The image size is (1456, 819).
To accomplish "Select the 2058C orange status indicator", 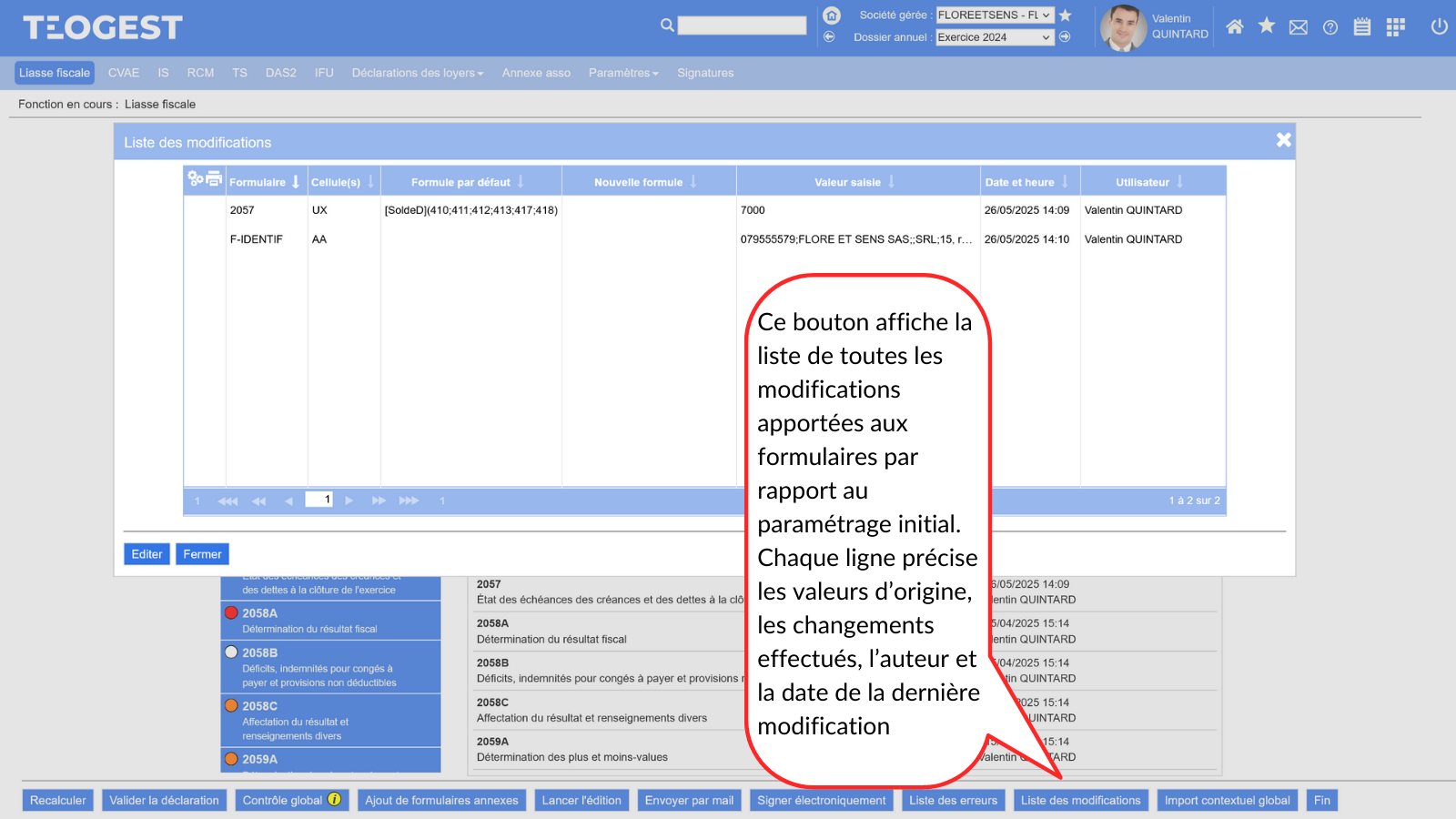I will coord(231,705).
